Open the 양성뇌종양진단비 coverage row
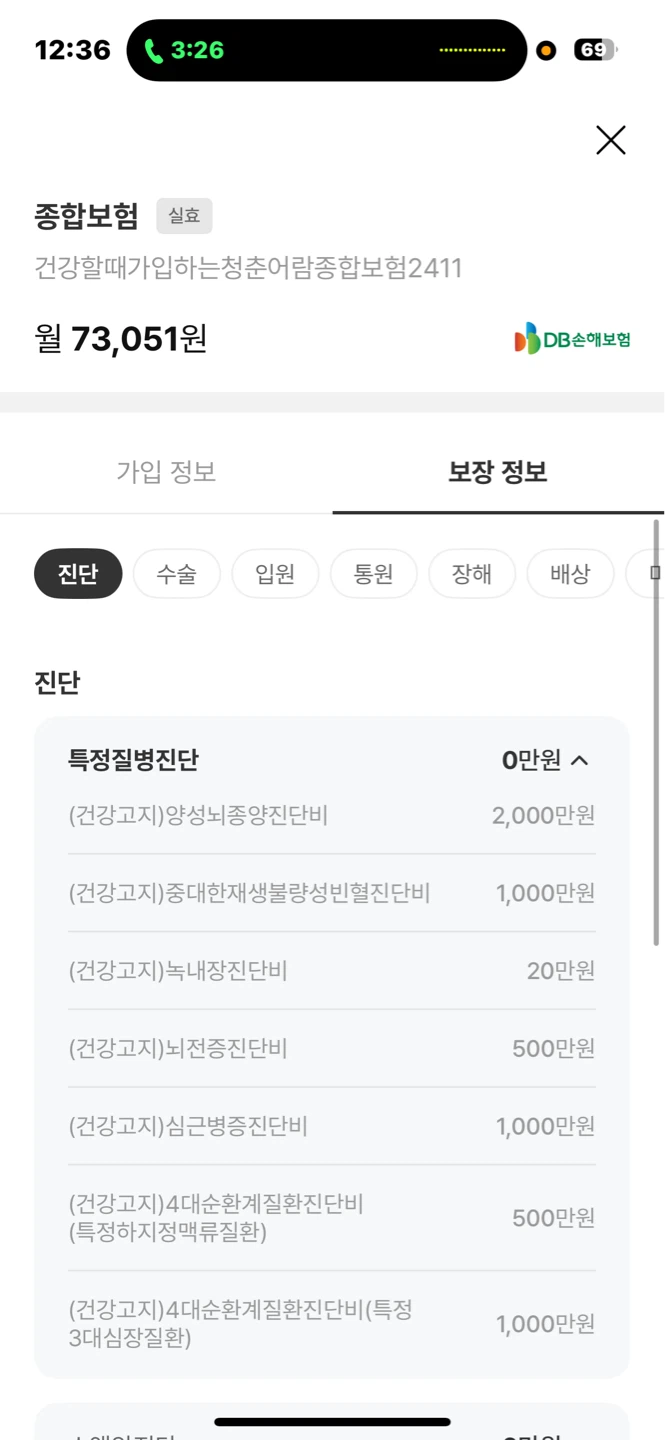This screenshot has width=665, height=1440. click(x=332, y=816)
